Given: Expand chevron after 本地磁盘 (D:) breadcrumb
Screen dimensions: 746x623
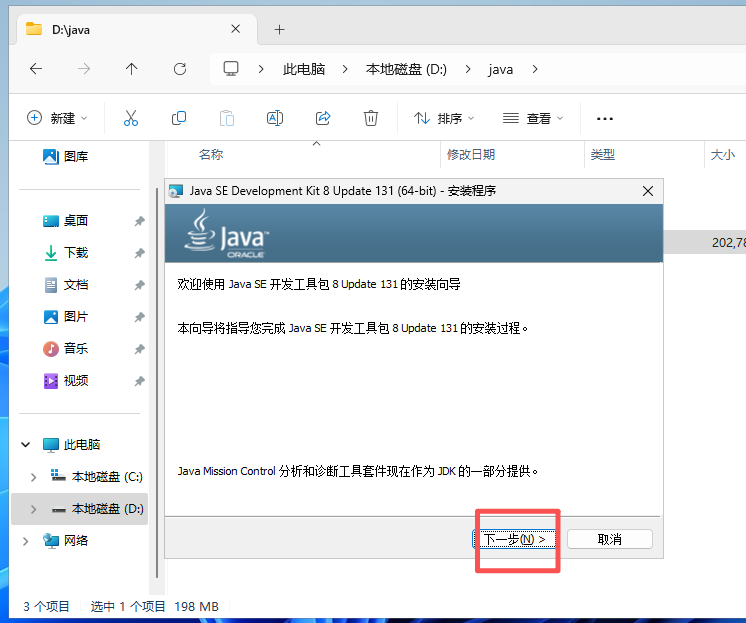Looking at the screenshot, I should coord(468,69).
